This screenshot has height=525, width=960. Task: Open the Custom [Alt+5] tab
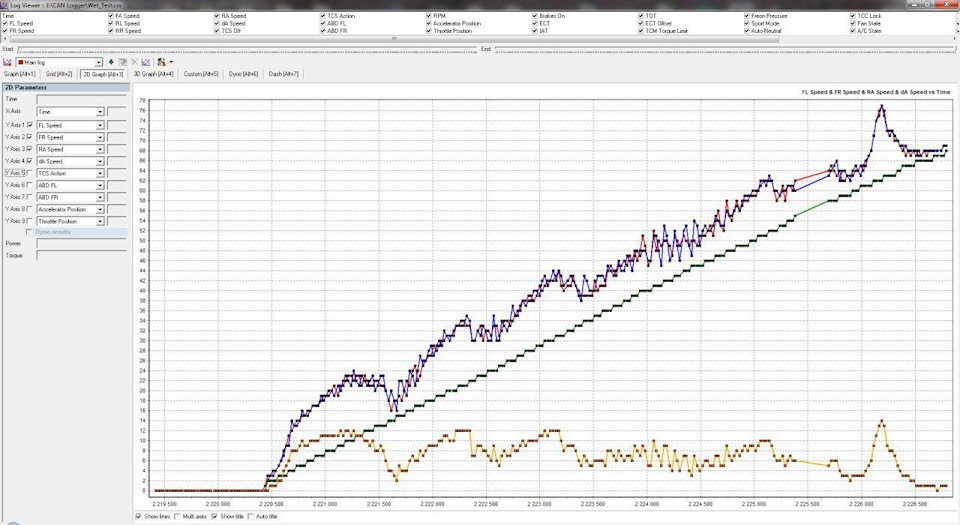[201, 74]
